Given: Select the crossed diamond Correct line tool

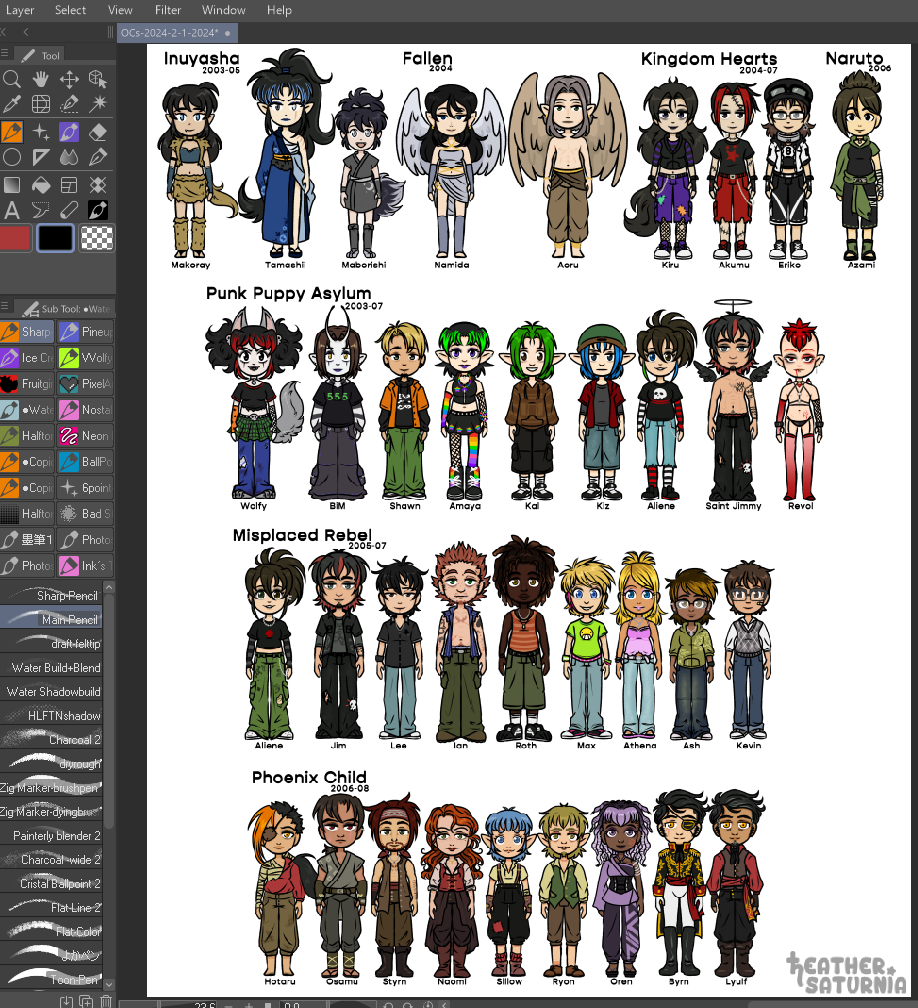Looking at the screenshot, I should pyautogui.click(x=98, y=185).
